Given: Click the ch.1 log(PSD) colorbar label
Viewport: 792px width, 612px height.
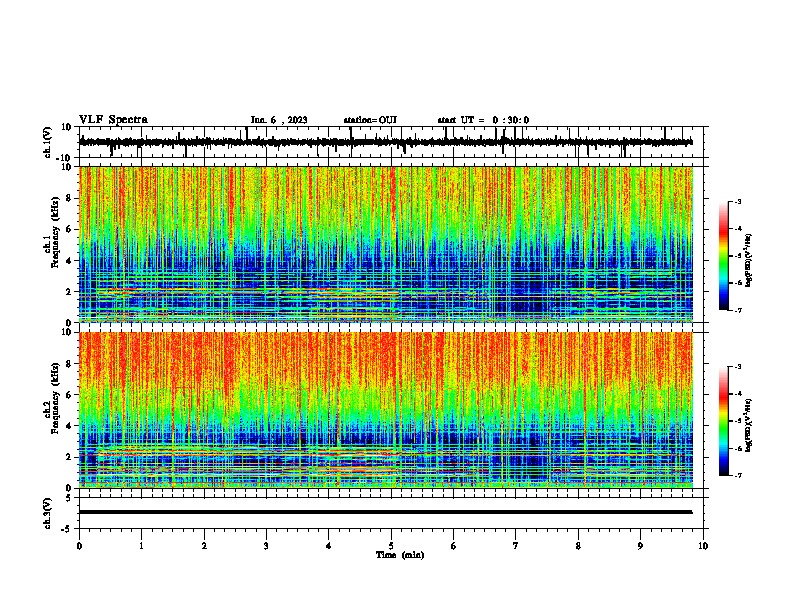Looking at the screenshot, I should (x=749, y=261).
